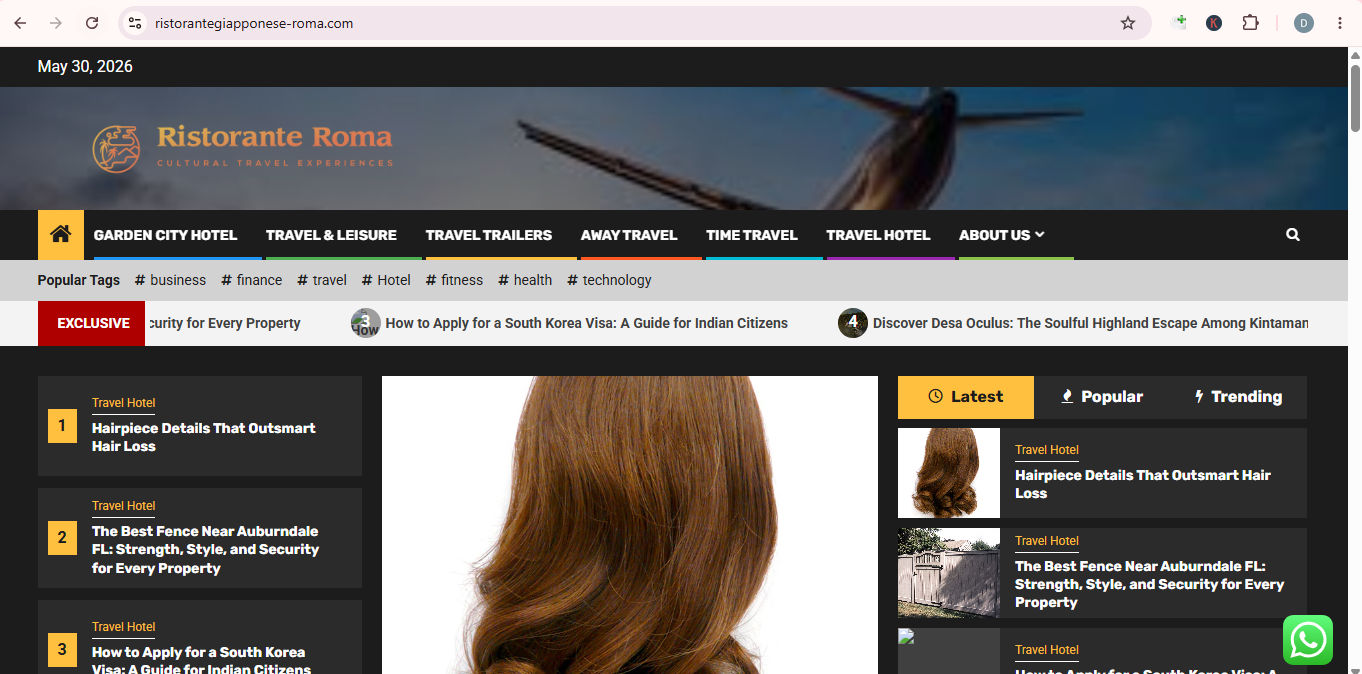
Task: Switch to the Popular tab
Action: 1102,397
